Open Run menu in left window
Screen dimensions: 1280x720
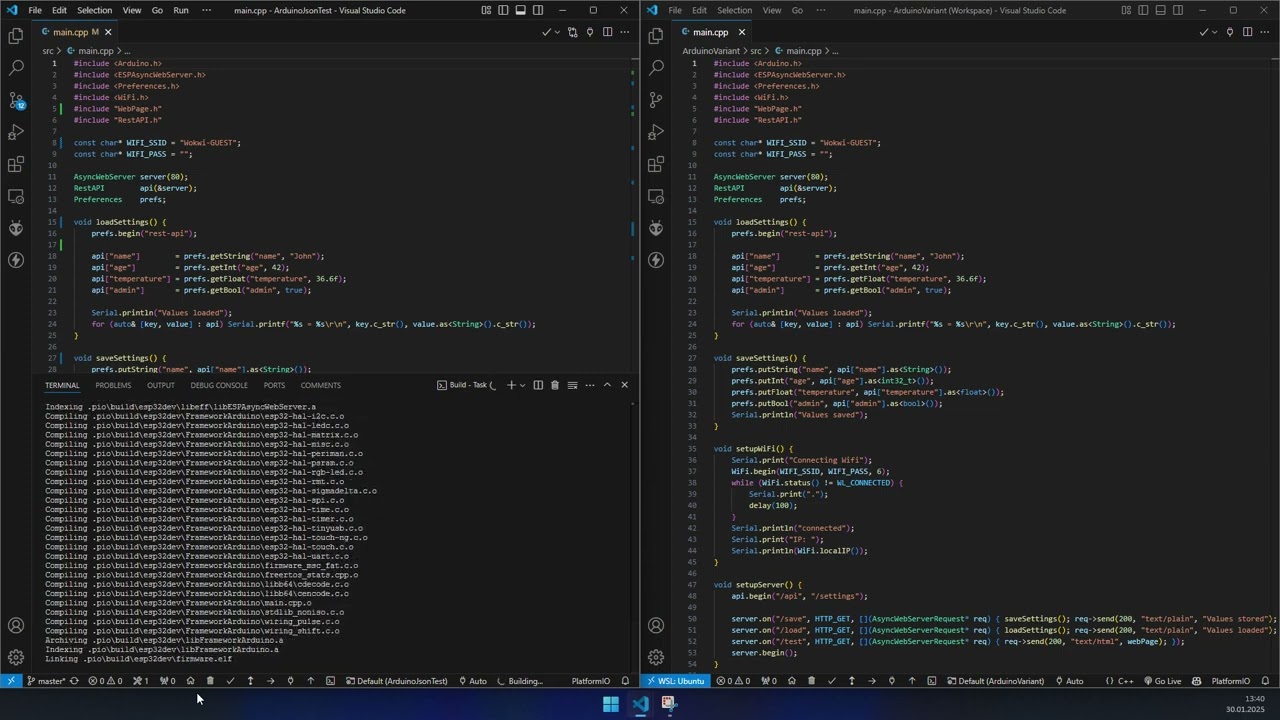180,10
